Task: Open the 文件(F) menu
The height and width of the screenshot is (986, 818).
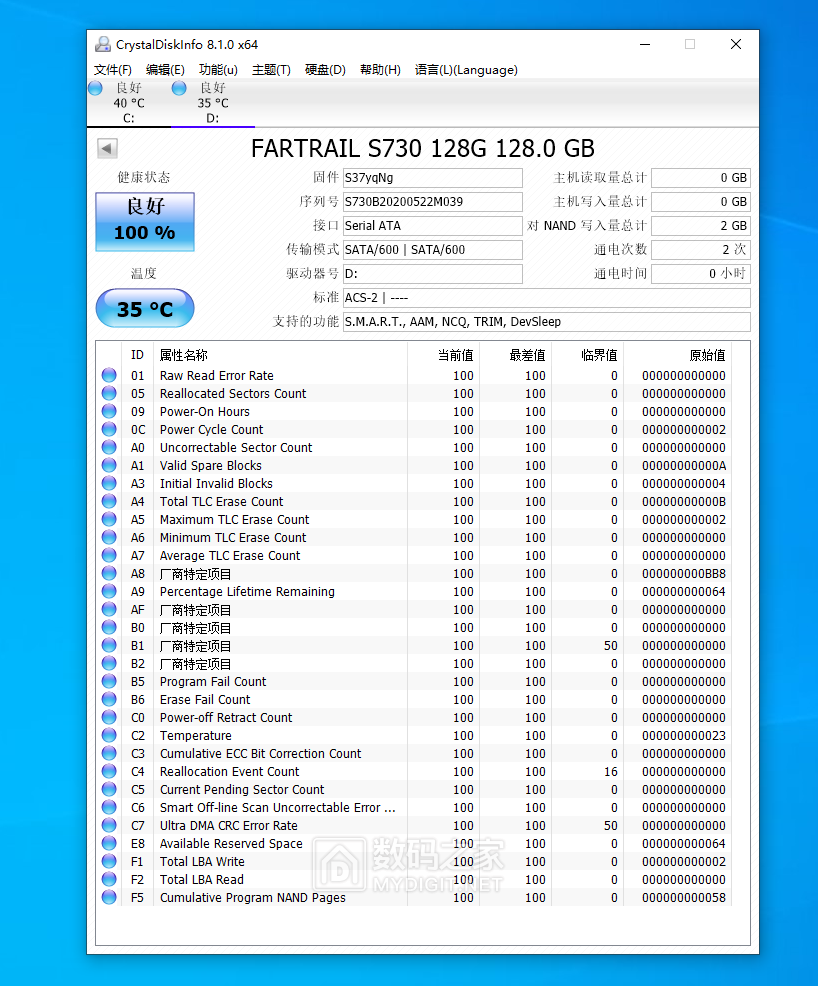Action: [x=113, y=70]
